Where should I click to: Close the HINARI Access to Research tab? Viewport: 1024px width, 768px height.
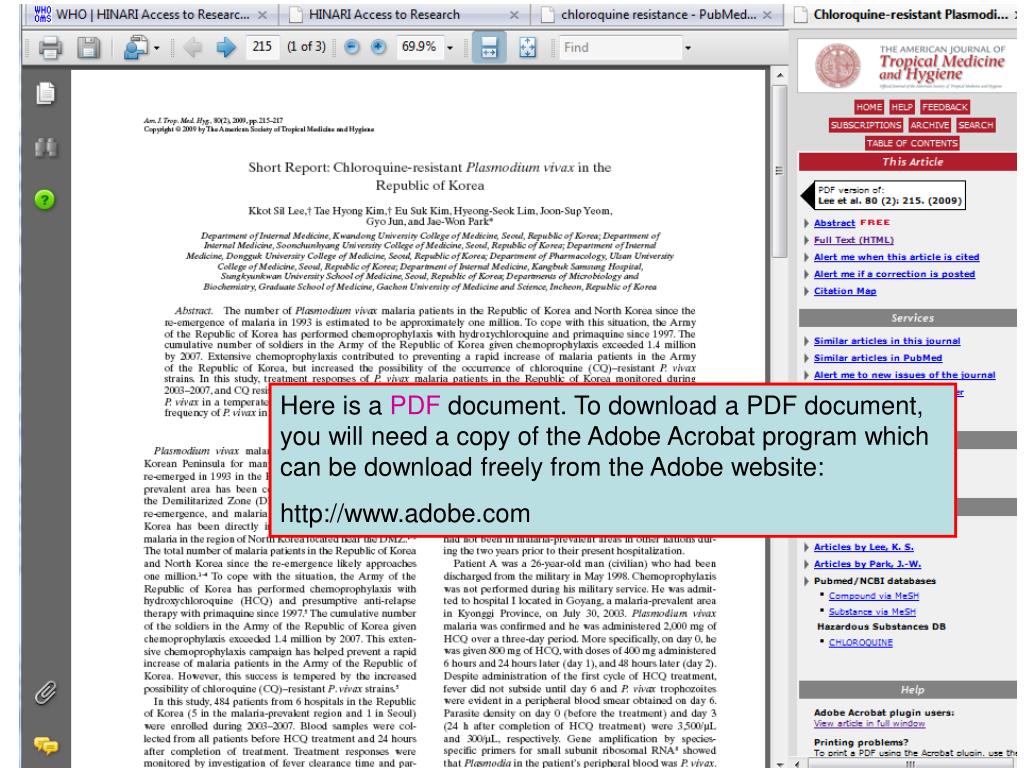(x=514, y=14)
